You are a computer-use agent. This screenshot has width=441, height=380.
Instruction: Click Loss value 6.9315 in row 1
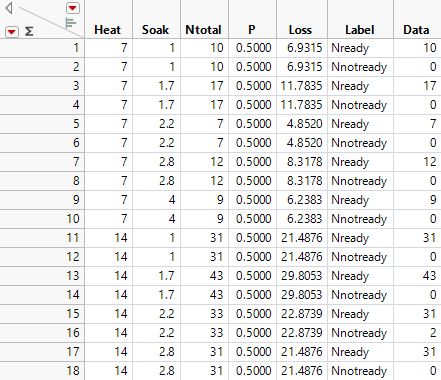point(305,48)
